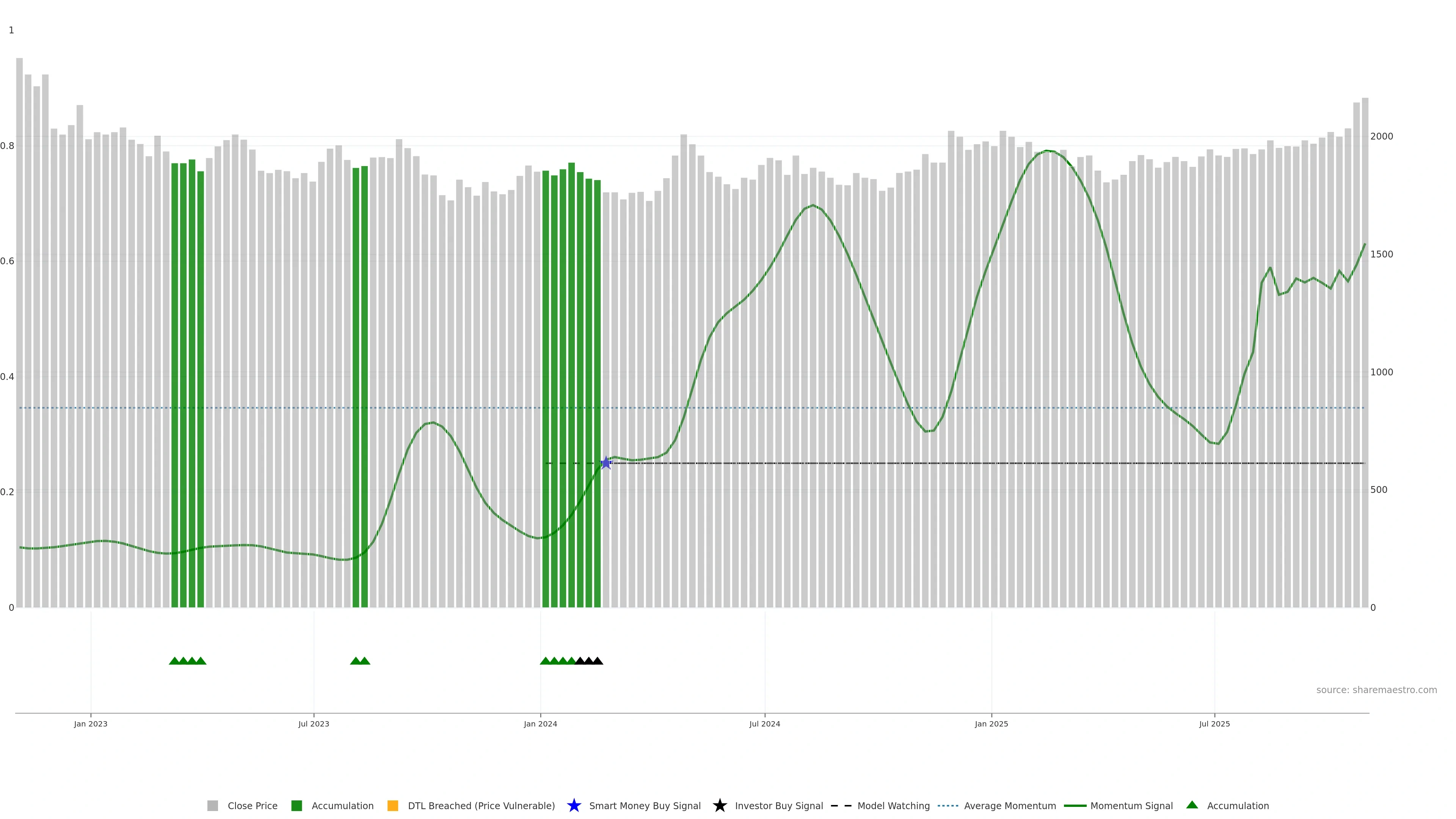Viewport: 1456px width, 819px height.
Task: Click the blue star on the chart
Action: click(x=606, y=463)
